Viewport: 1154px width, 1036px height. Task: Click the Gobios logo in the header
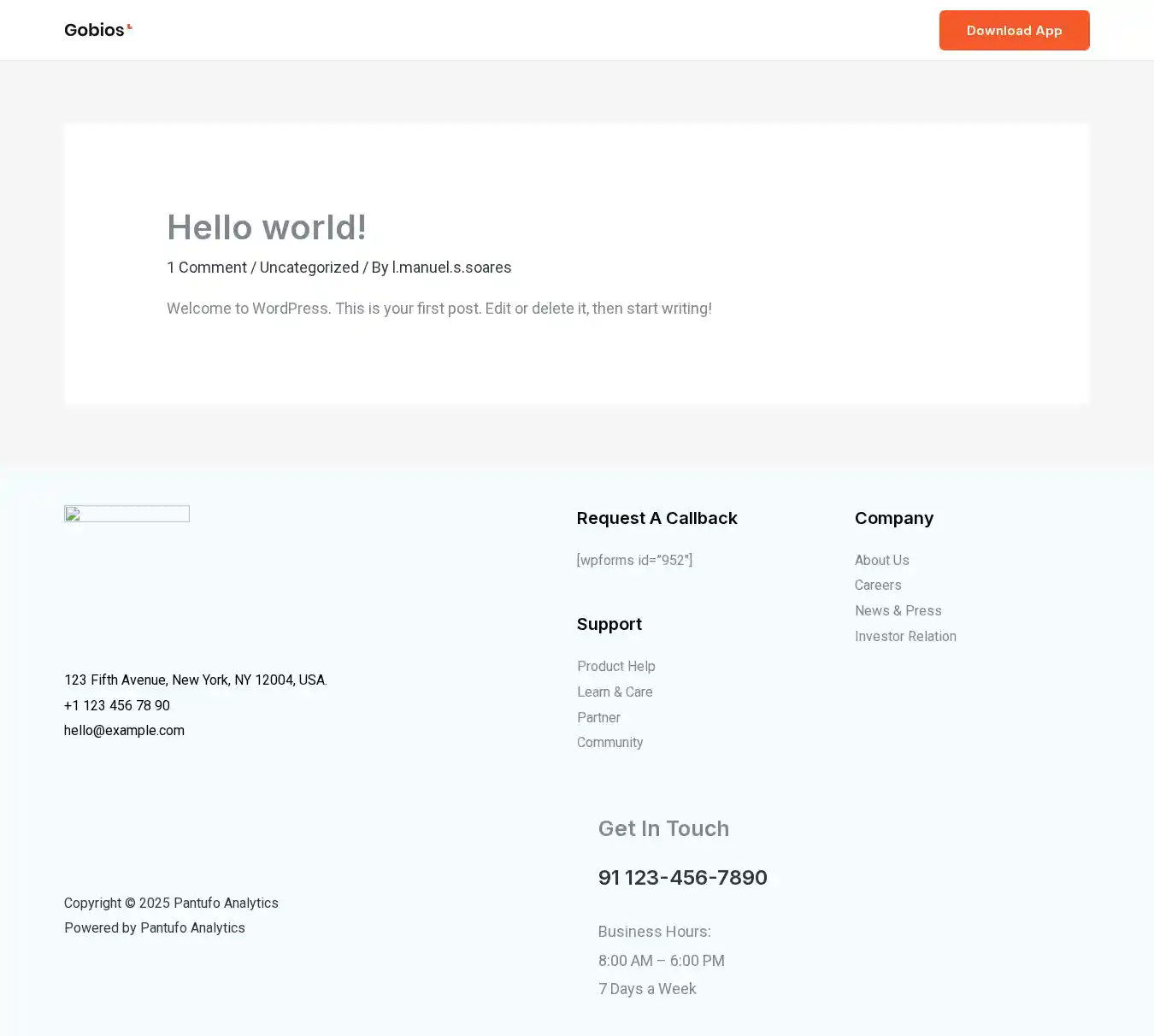(97, 30)
